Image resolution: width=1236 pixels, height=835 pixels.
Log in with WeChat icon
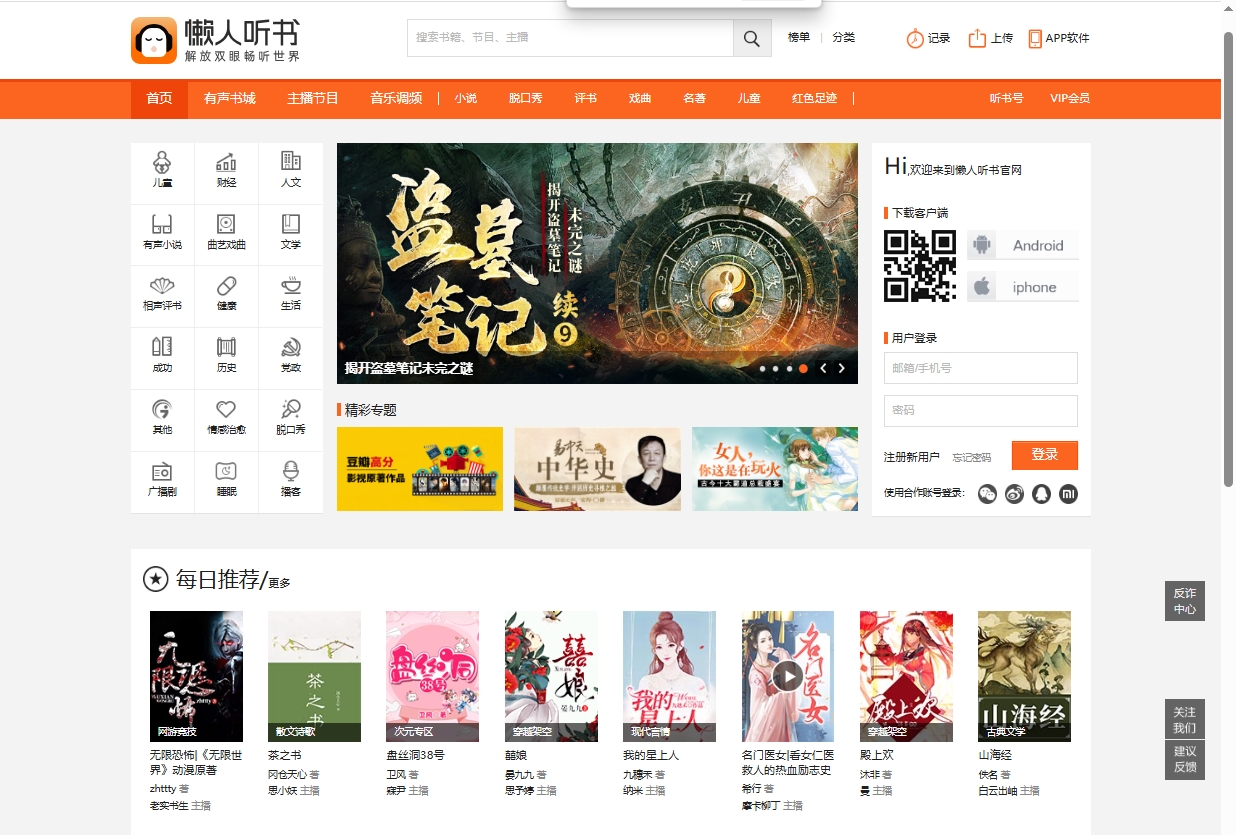(x=987, y=494)
